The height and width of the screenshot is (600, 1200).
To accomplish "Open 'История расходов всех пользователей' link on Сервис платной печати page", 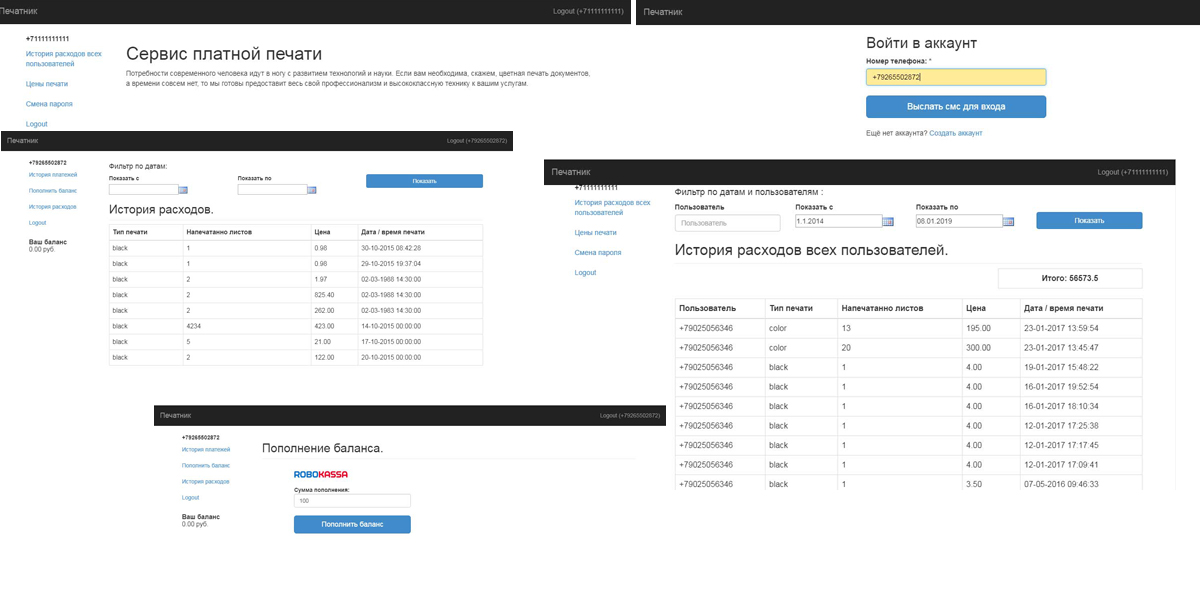I will 64,58.
